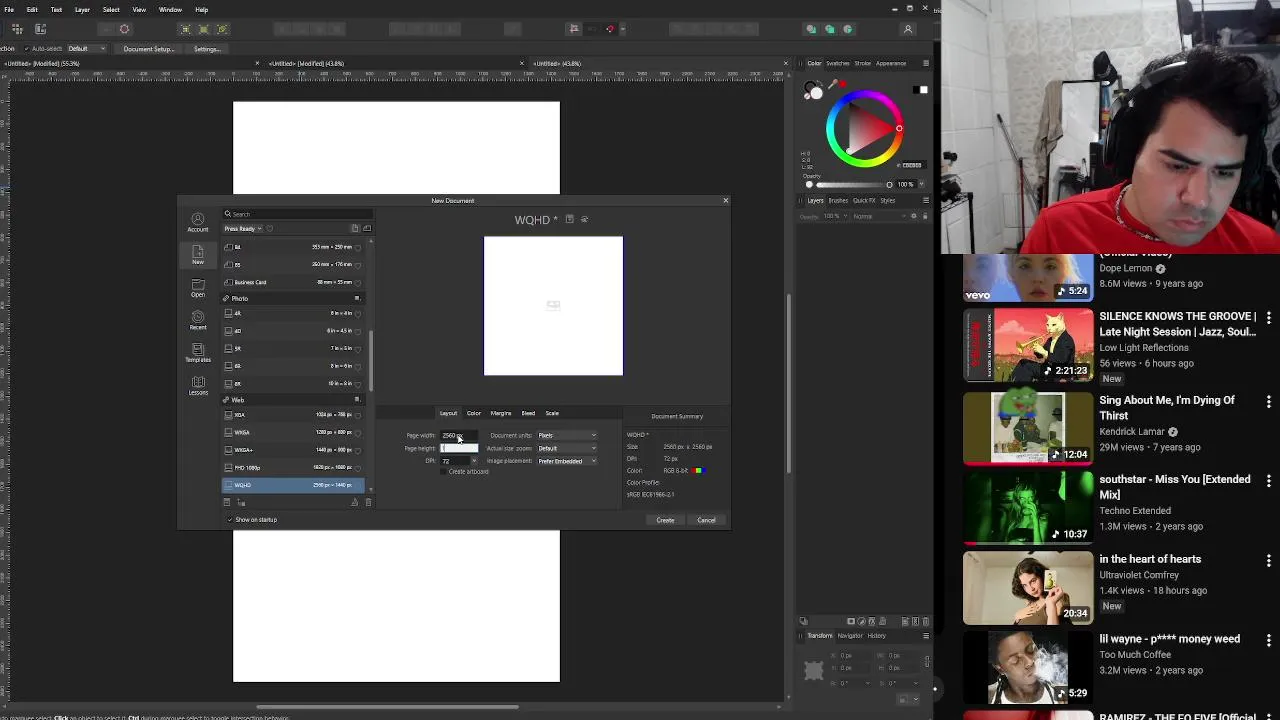Open Templates section in dialog sidebar
The image size is (1280, 720).
click(x=198, y=353)
